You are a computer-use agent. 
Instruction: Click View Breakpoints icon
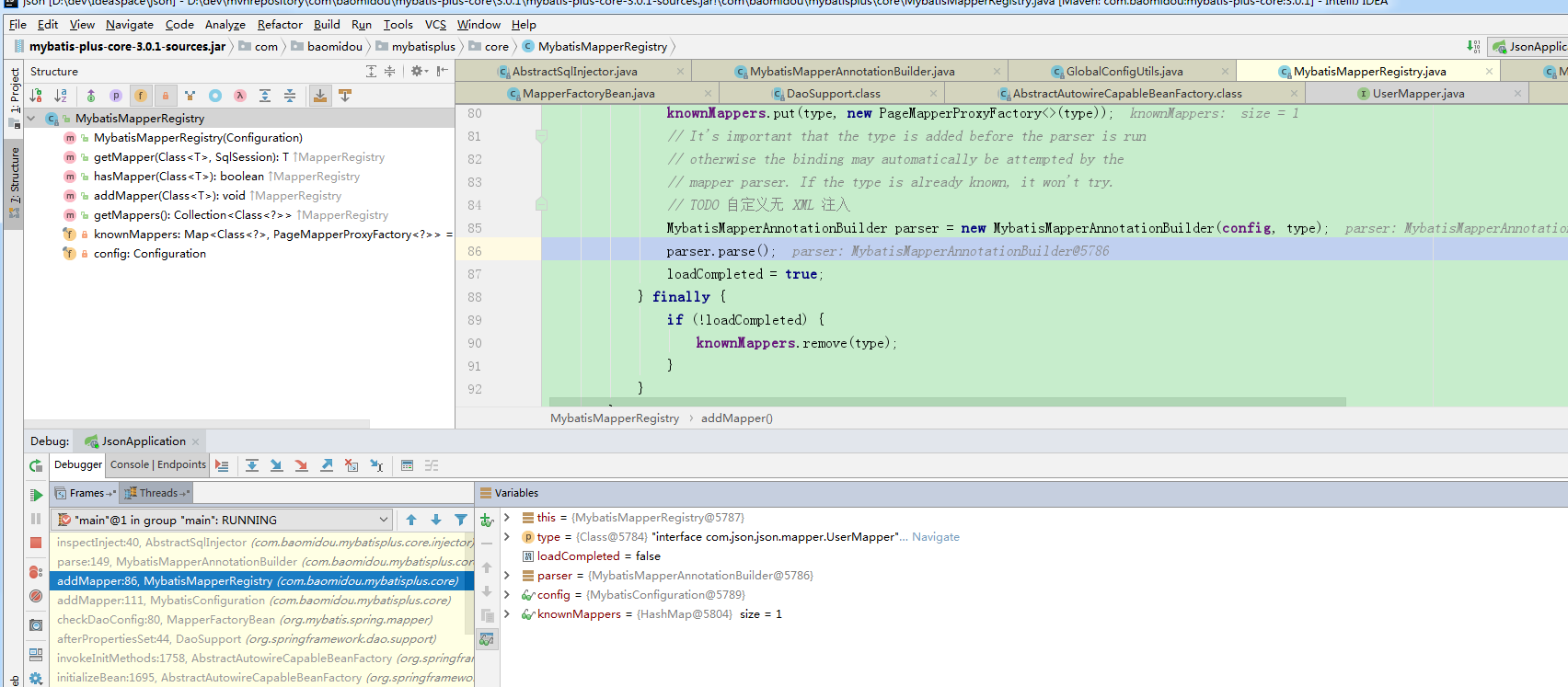[36, 572]
